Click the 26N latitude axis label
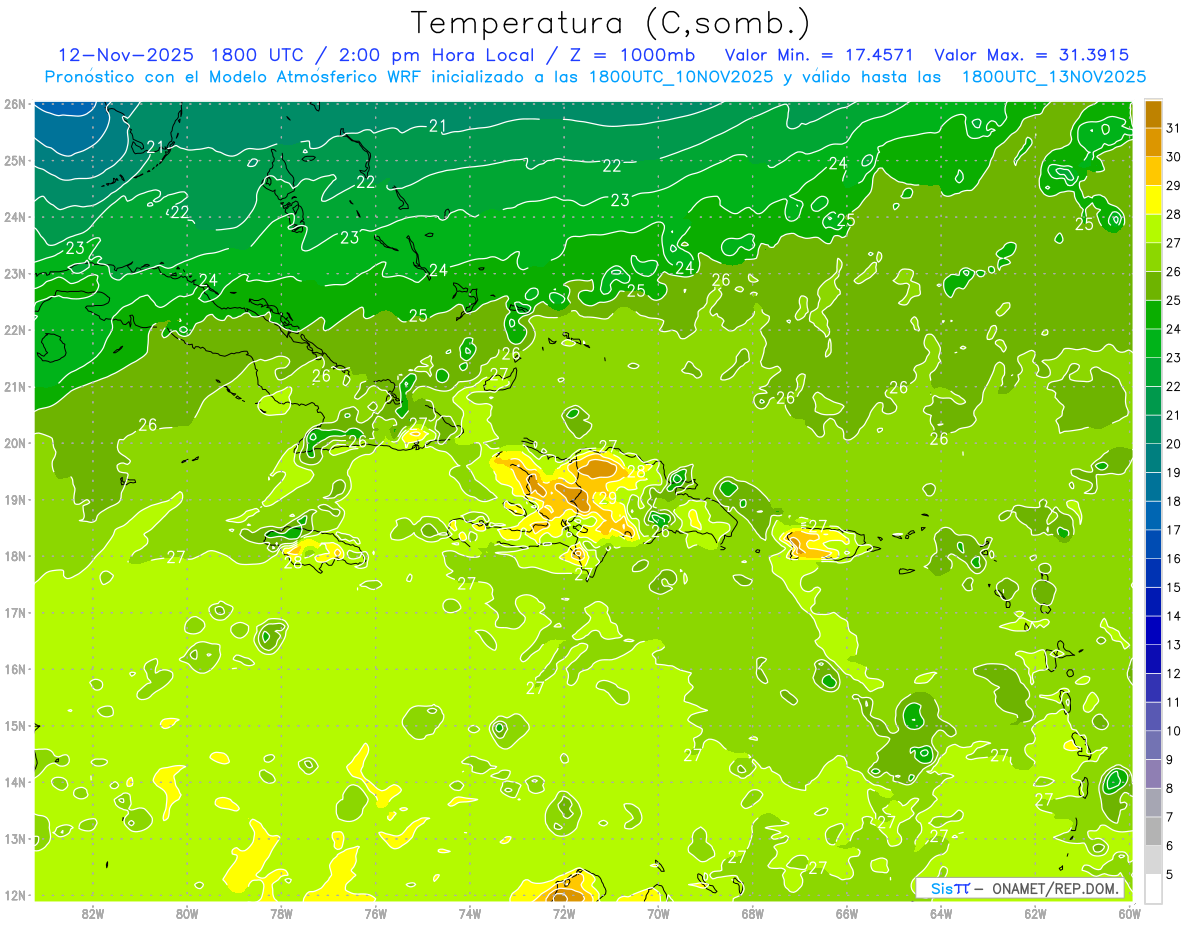The image size is (1200, 927). tap(15, 104)
